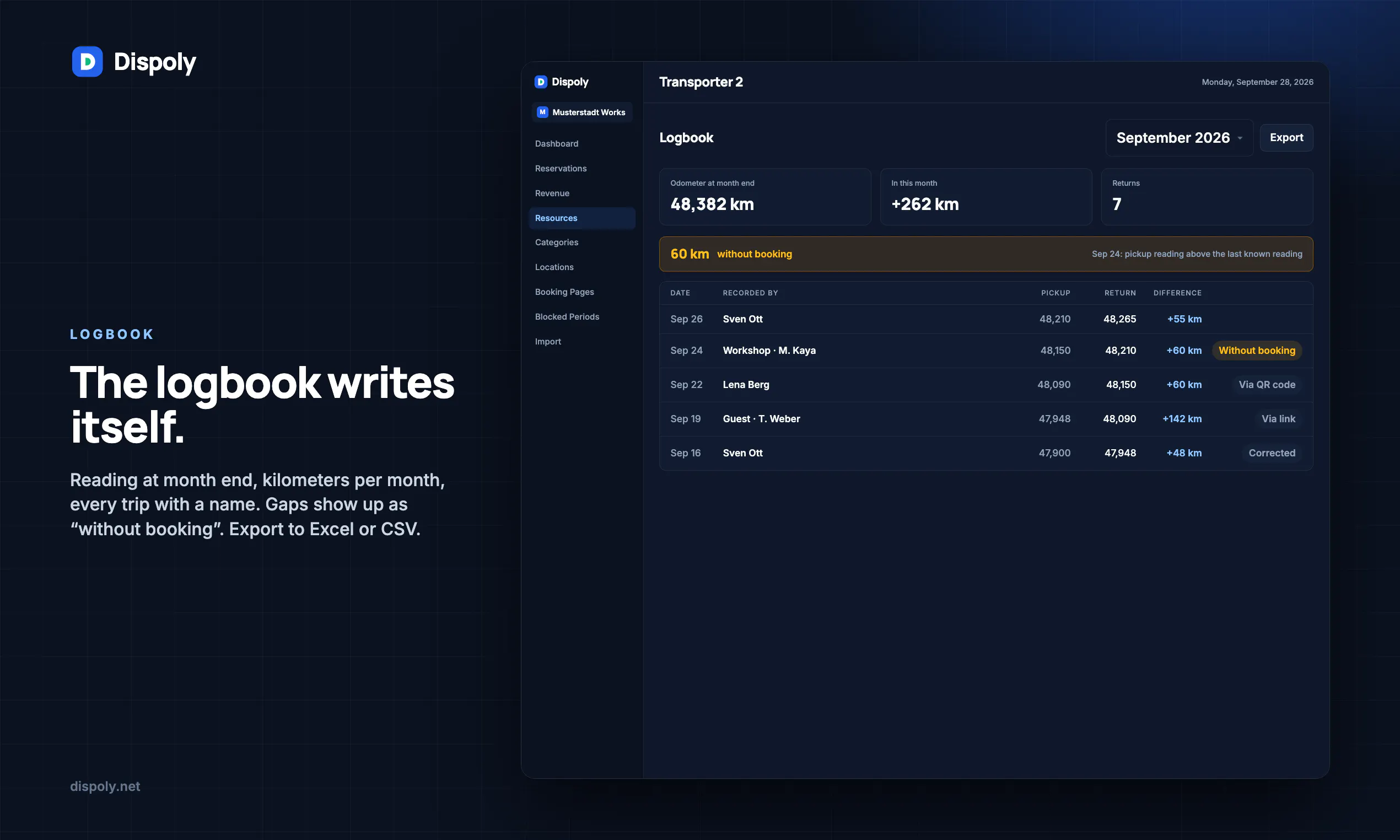Open the September 2026 month dropdown
The height and width of the screenshot is (840, 1400).
[1180, 138]
